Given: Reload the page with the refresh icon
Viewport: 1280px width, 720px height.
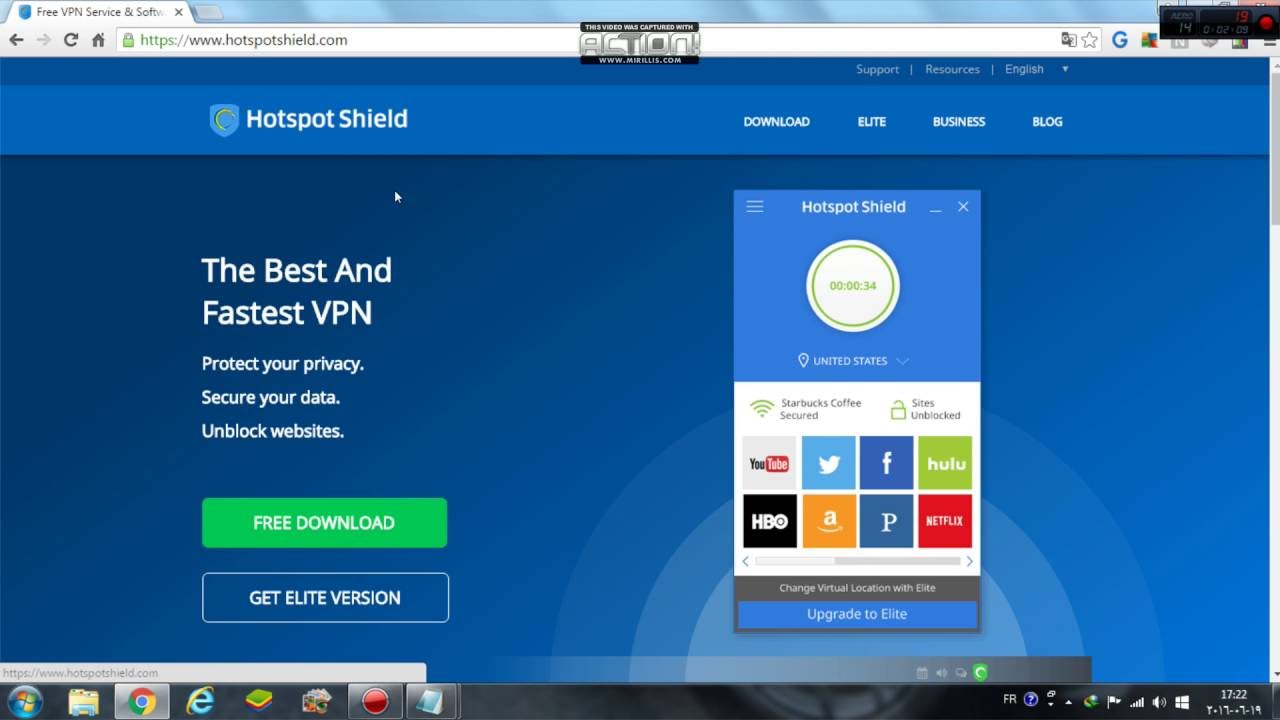Looking at the screenshot, I should coord(70,40).
